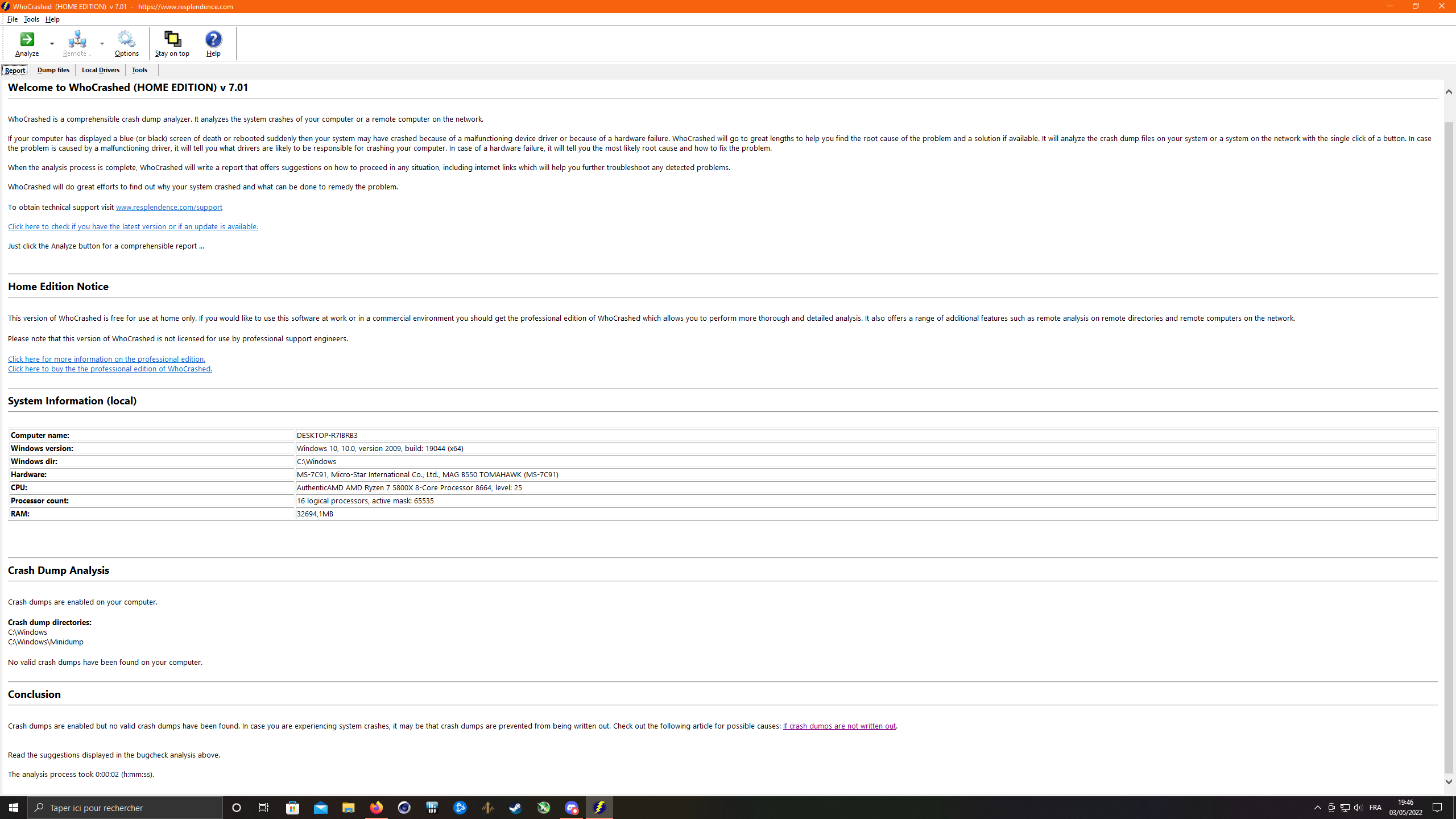Open the File menu
Image resolution: width=1456 pixels, height=819 pixels.
(12, 19)
